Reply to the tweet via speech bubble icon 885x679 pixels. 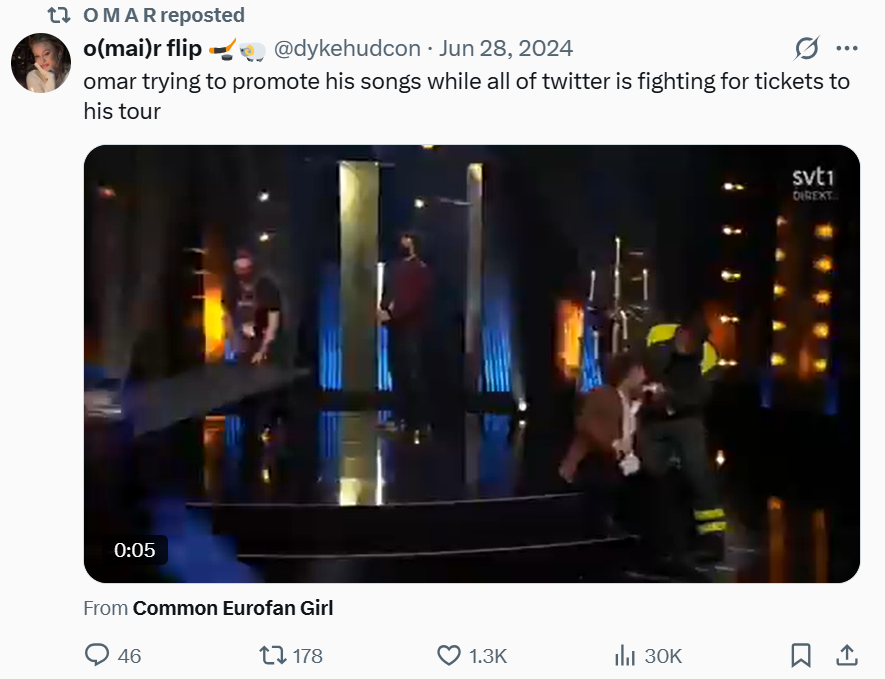coord(98,655)
